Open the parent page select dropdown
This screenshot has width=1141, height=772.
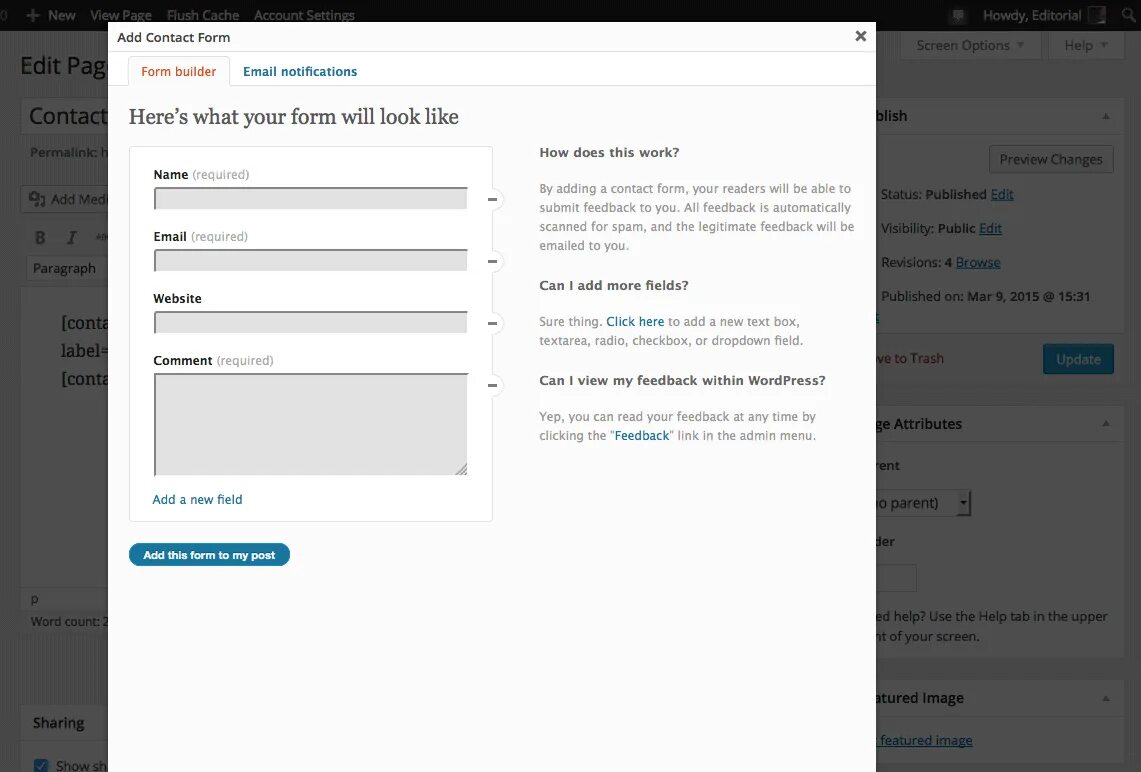click(x=923, y=503)
